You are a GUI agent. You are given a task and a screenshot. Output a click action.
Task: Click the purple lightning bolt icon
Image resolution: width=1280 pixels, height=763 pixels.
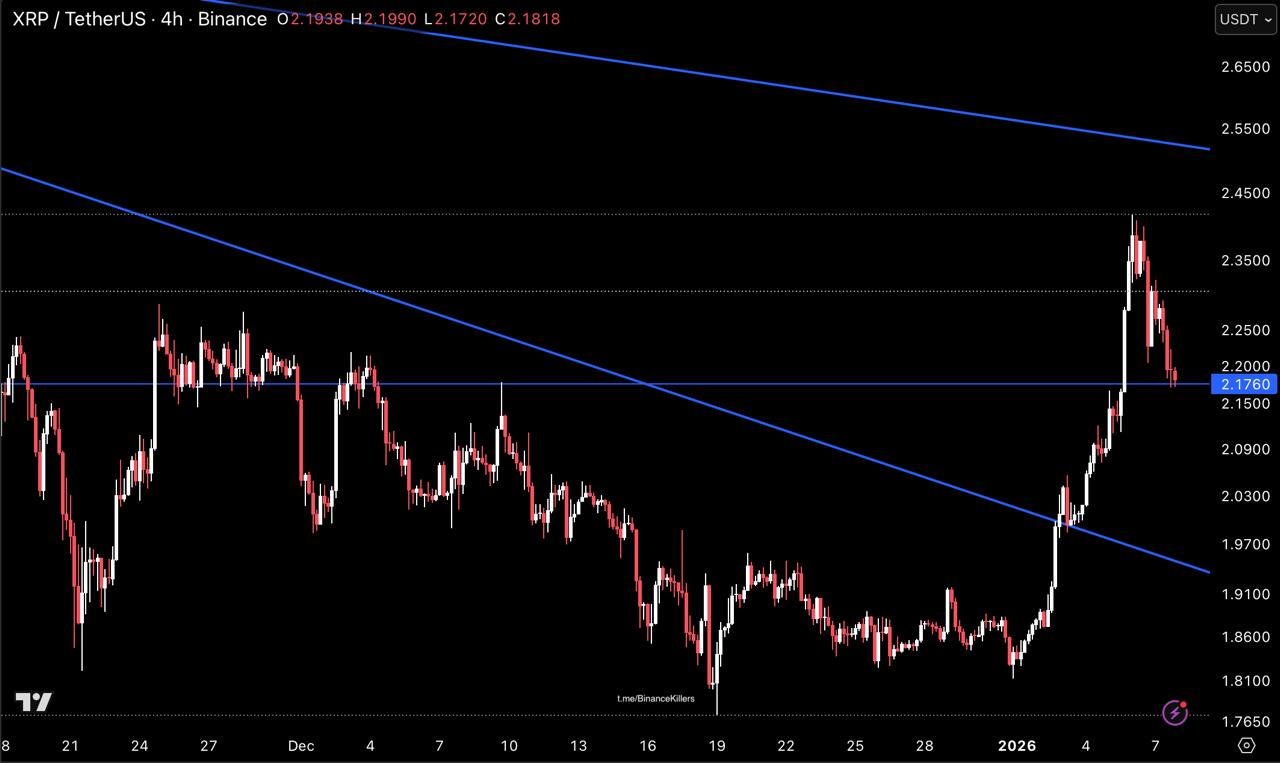click(x=1175, y=713)
